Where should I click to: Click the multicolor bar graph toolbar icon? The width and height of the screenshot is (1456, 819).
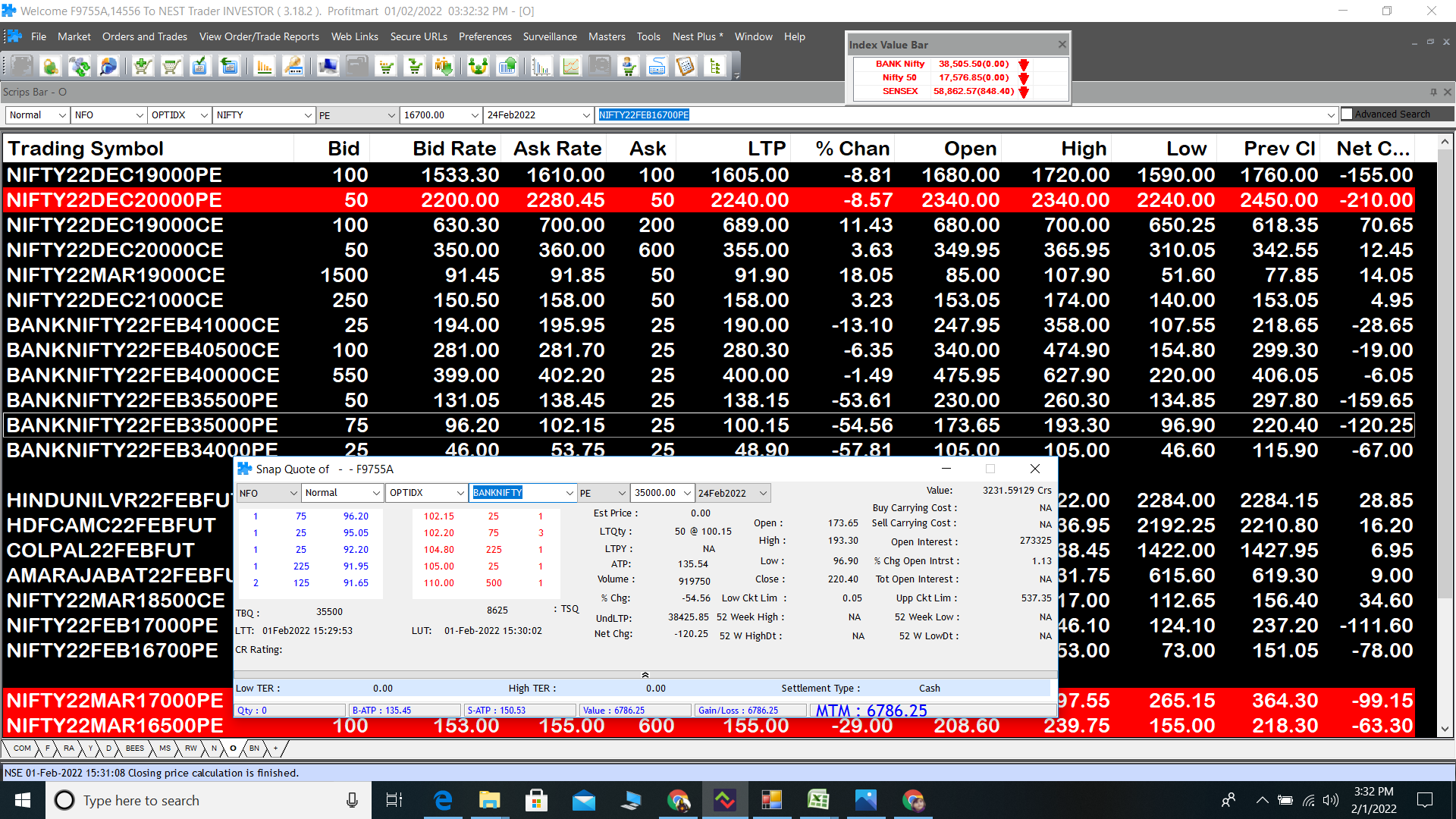(x=541, y=67)
